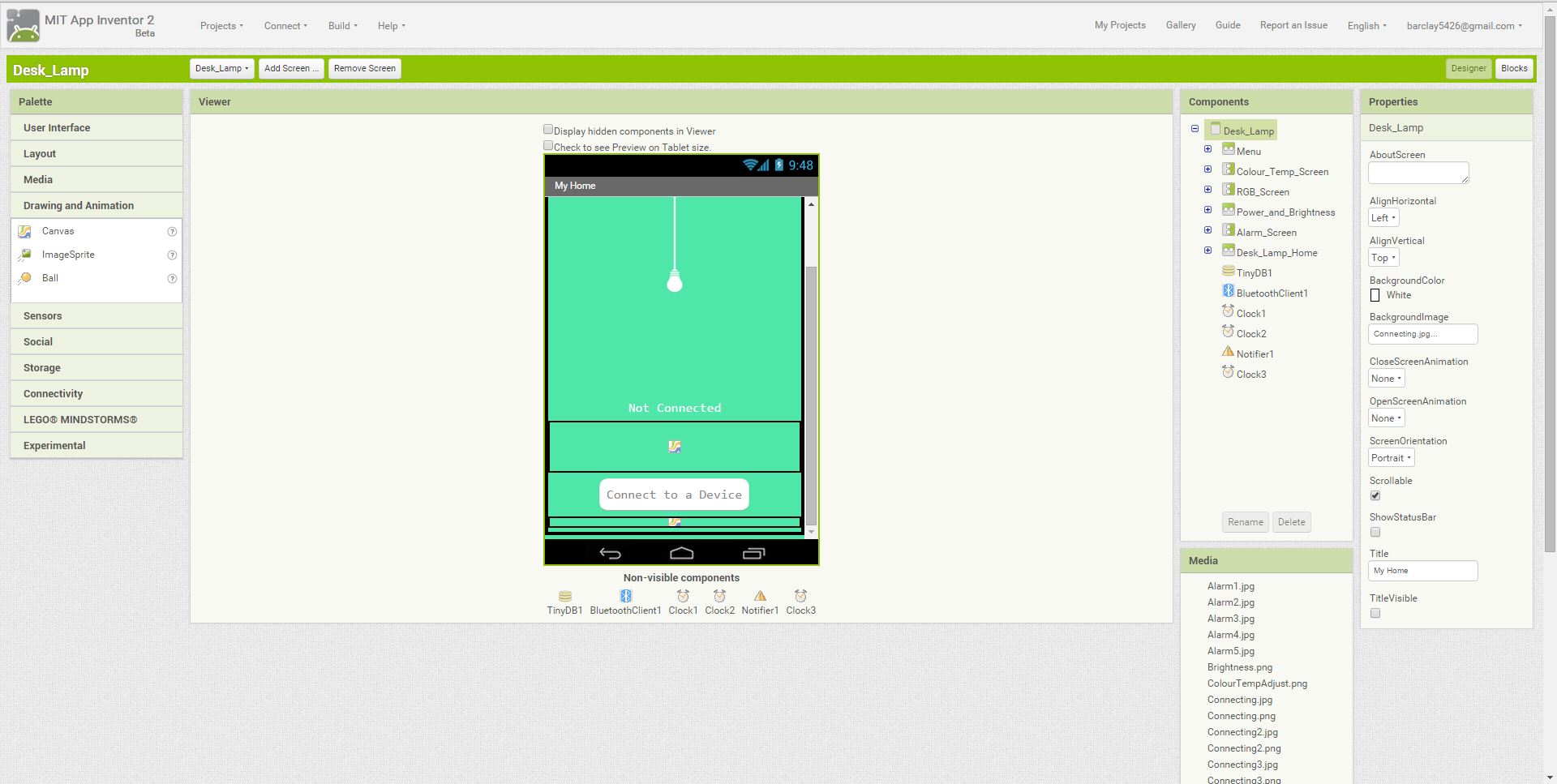Click the phone preview back navigation icon
The height and width of the screenshot is (784, 1557).
tap(610, 553)
